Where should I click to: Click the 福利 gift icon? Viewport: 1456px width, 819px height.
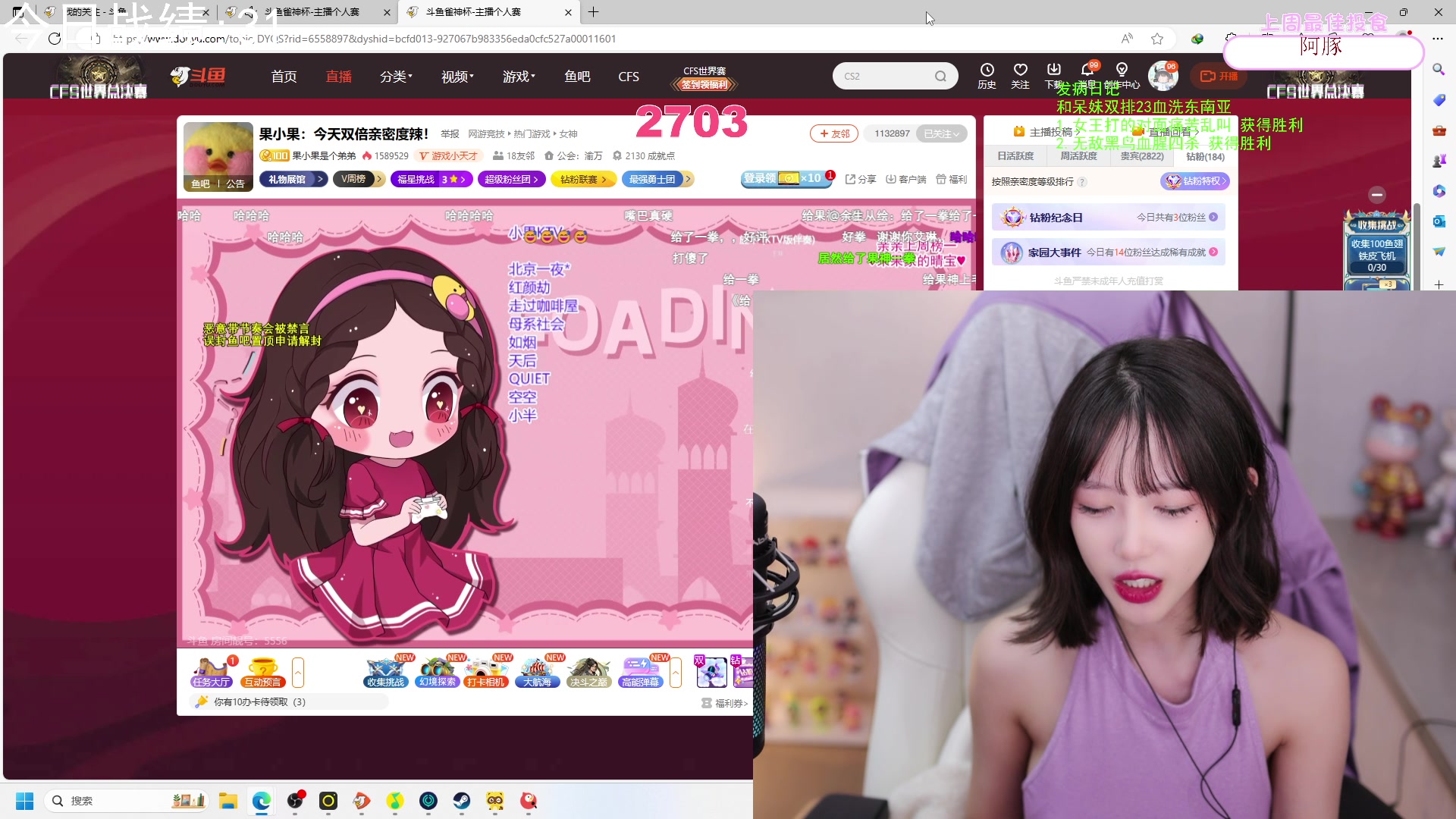[952, 179]
